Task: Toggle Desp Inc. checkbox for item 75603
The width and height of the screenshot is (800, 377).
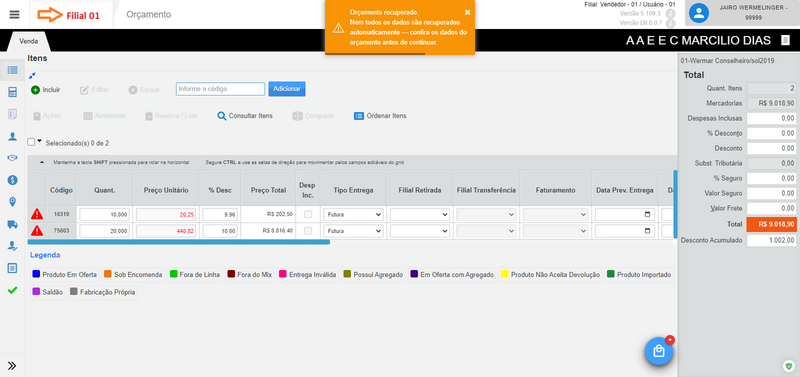Action: 308,231
